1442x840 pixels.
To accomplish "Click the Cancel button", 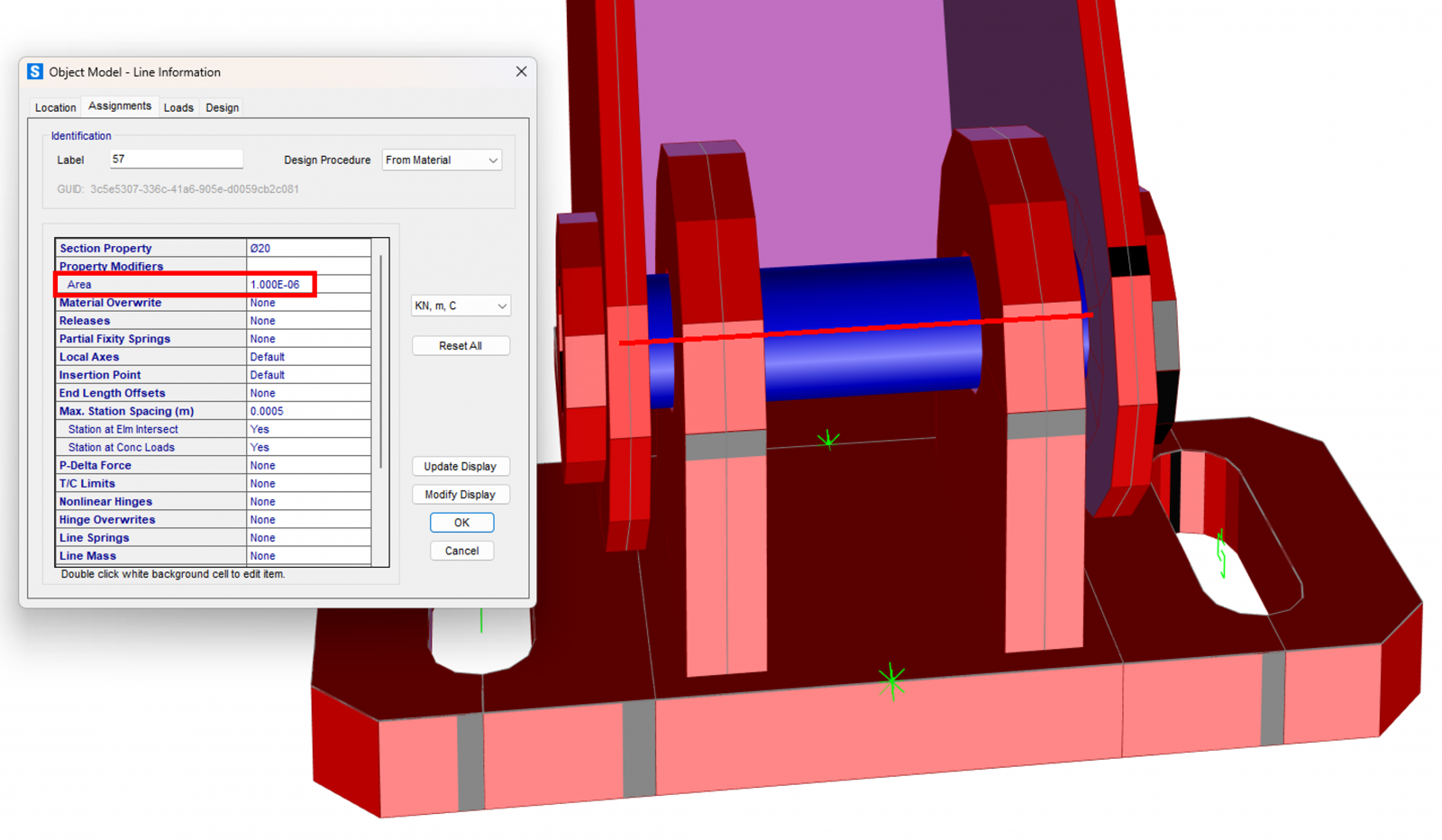I will click(x=461, y=551).
